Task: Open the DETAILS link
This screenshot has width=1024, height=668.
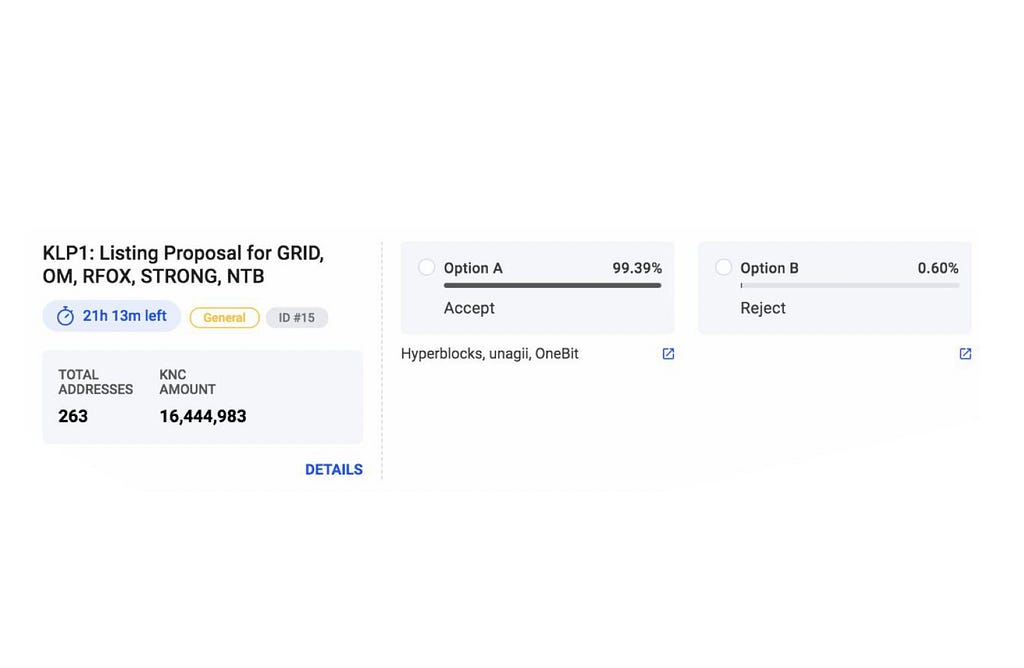Action: [334, 469]
